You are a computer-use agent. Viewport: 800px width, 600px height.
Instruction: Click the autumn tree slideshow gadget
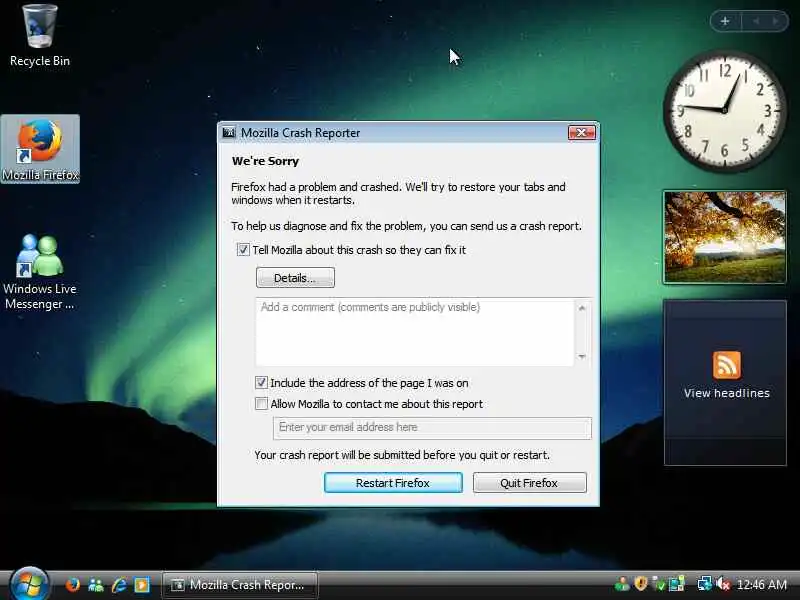click(x=725, y=237)
